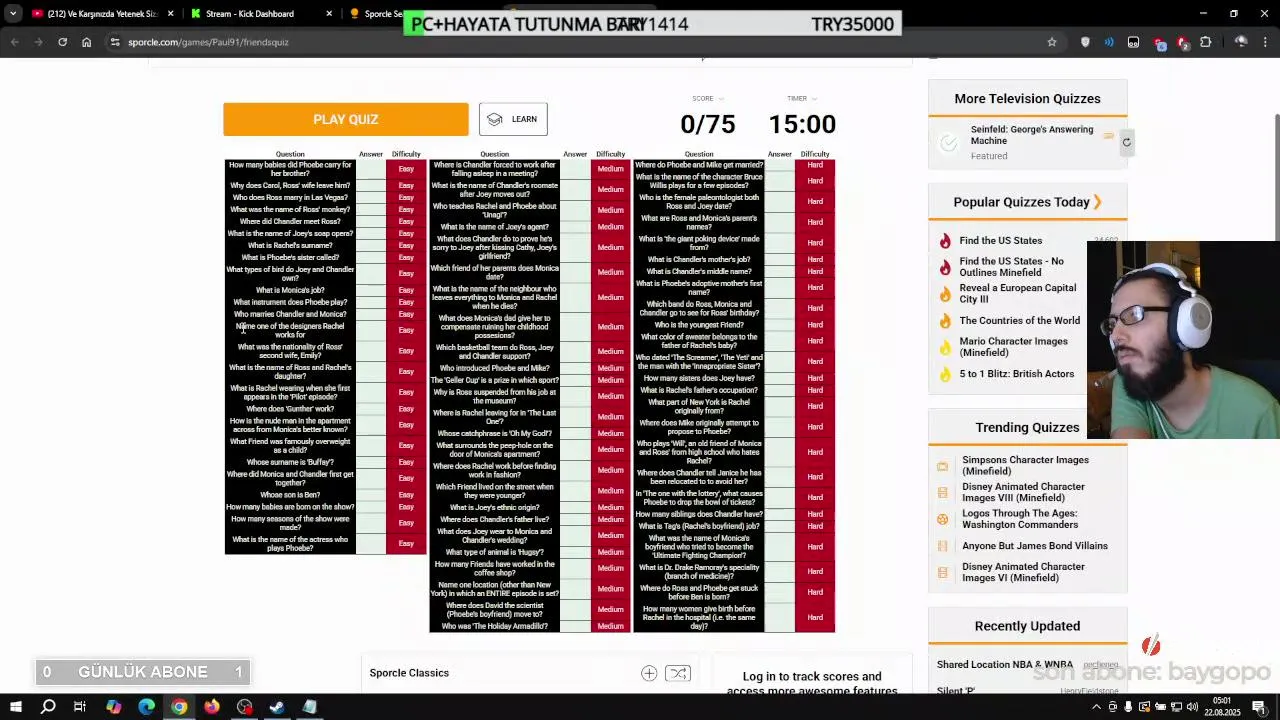Click Hard cell for 'Where do Phoebe and Mike get married?'
The height and width of the screenshot is (720, 1280).
point(815,165)
